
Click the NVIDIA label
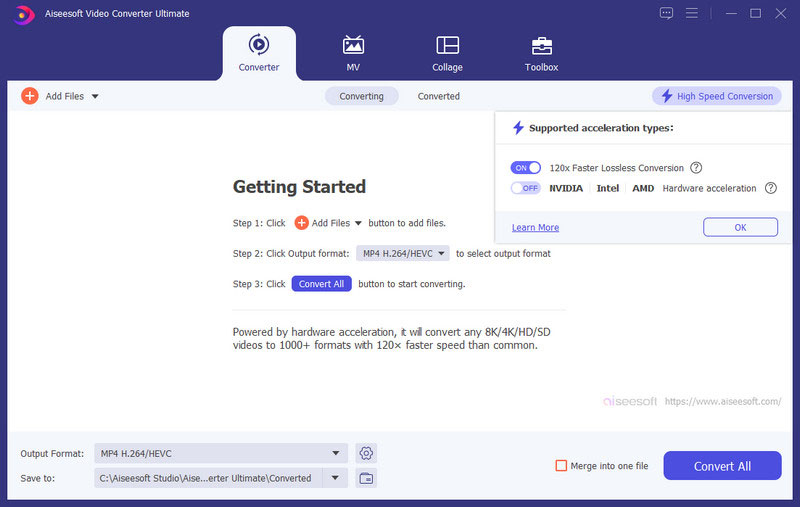point(566,188)
